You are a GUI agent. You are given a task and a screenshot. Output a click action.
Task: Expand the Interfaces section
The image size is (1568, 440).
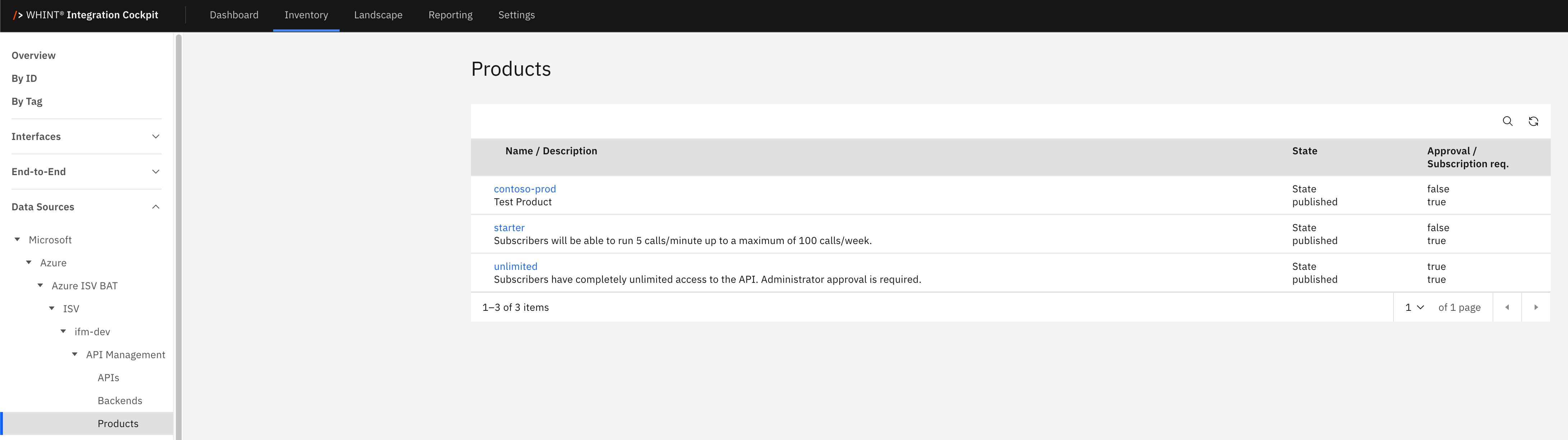point(155,136)
